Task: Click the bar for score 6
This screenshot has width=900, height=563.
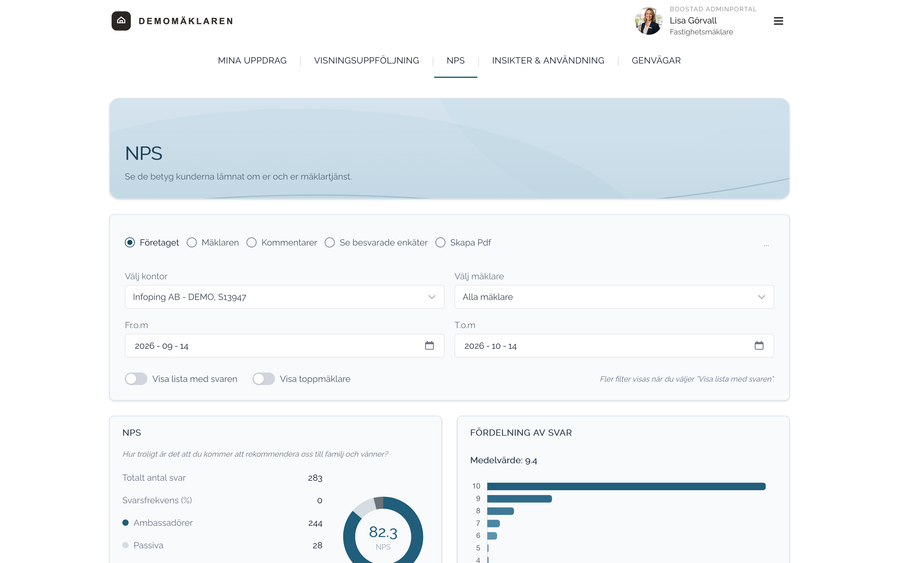Action: pyautogui.click(x=492, y=535)
